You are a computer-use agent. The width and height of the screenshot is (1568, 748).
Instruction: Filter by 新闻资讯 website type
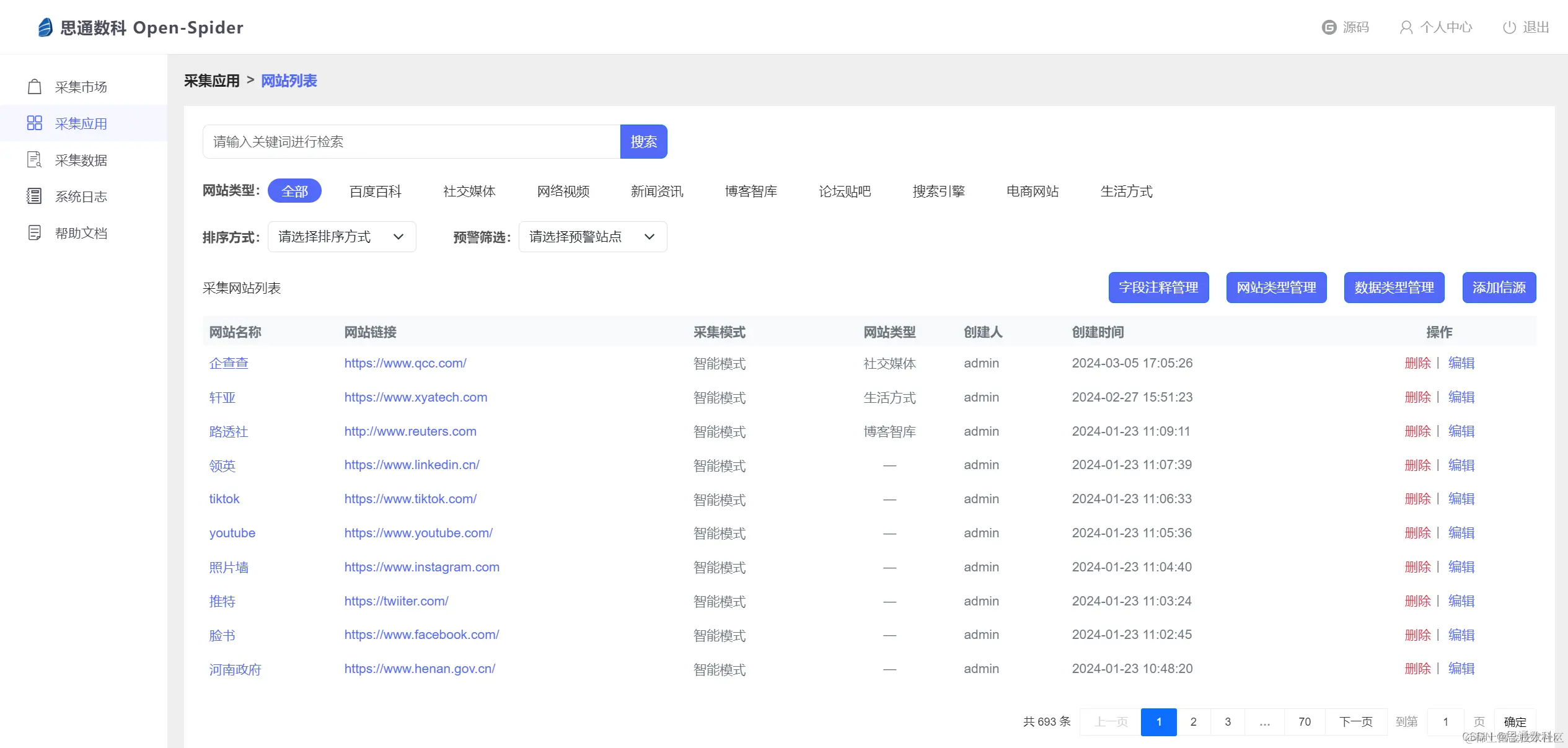(657, 191)
